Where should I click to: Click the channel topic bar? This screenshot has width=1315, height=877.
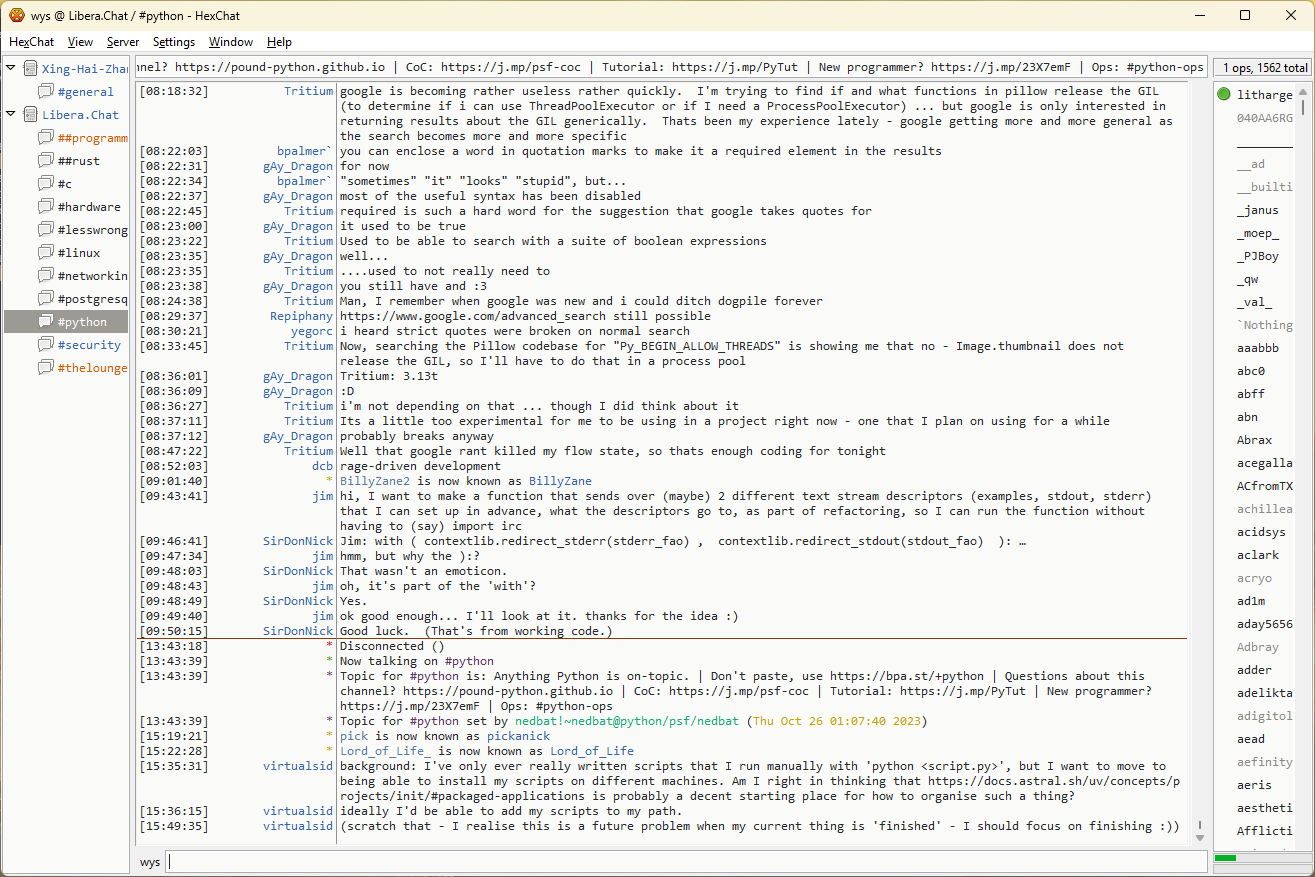(671, 67)
